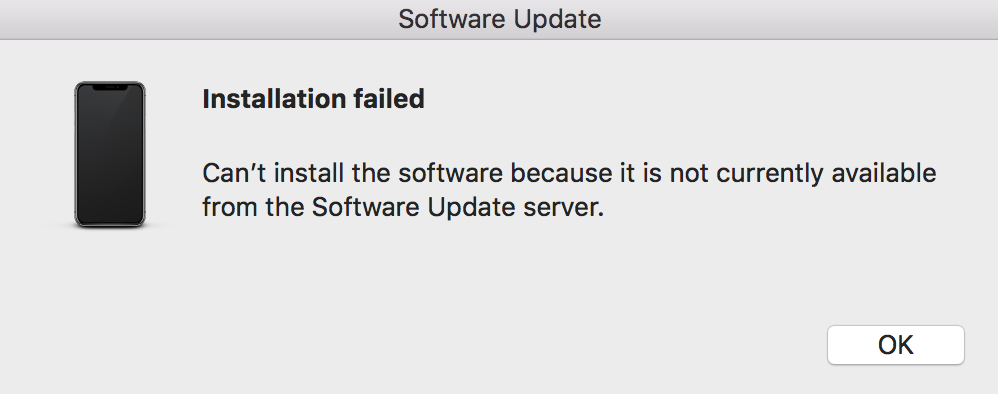Click the word 'Update' in the title bar
Image resolution: width=998 pixels, height=394 pixels.
[x=558, y=20]
